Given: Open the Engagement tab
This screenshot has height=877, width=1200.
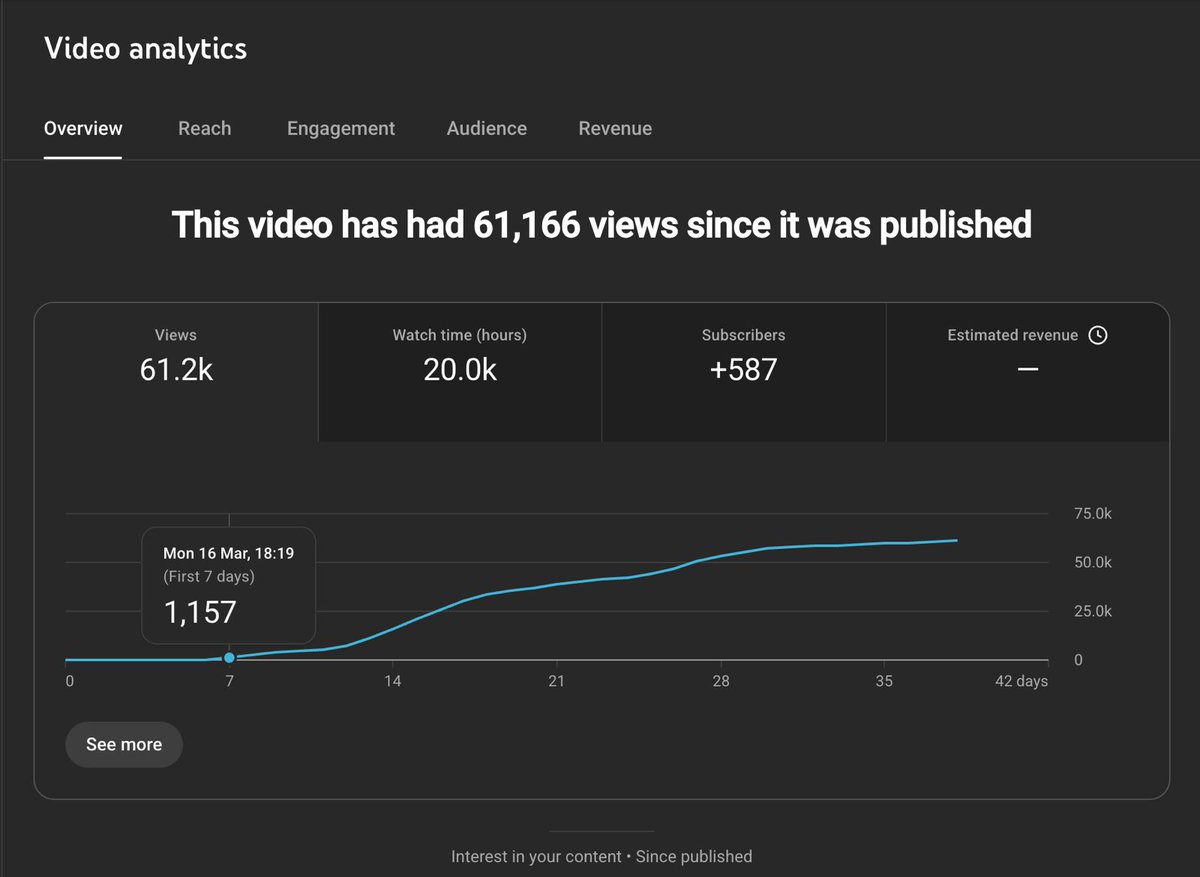Looking at the screenshot, I should pyautogui.click(x=340, y=128).
